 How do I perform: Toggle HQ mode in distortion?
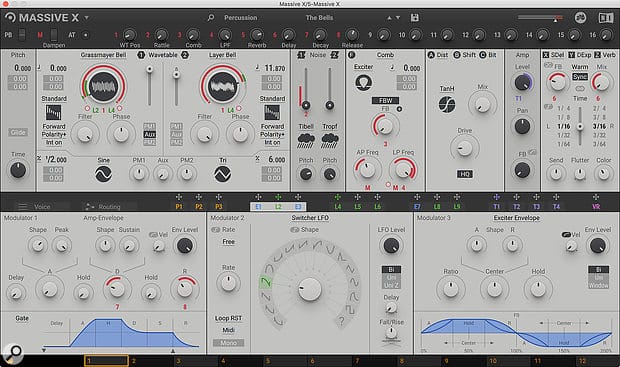coord(465,174)
